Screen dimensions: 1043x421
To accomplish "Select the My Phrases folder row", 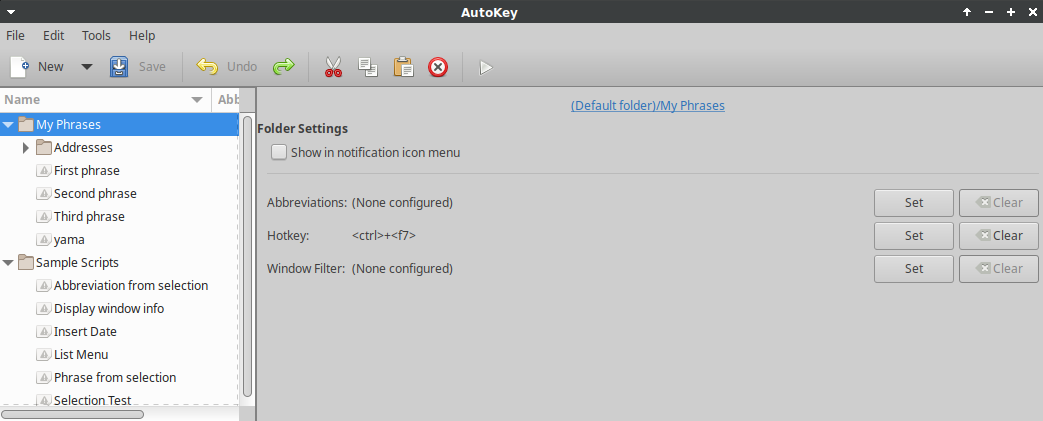I will coord(119,124).
